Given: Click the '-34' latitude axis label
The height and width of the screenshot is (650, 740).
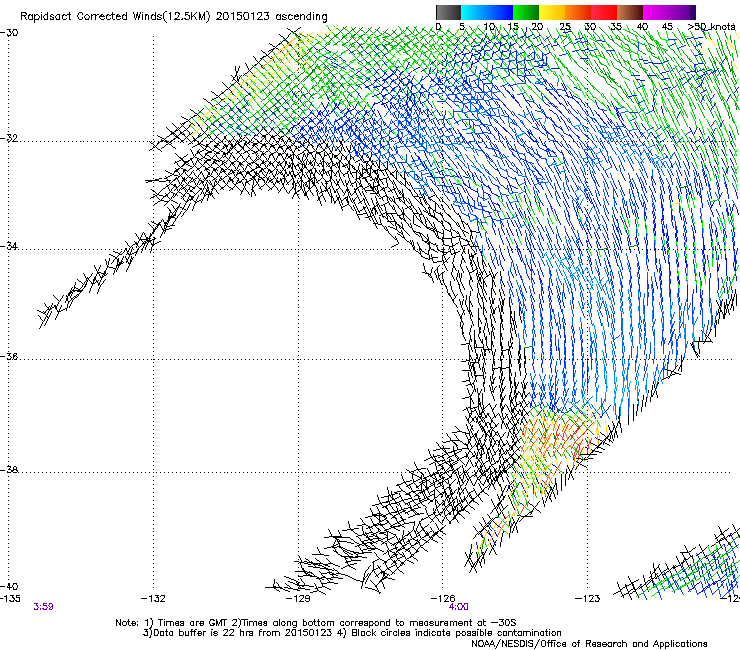Looking at the screenshot, I should tap(9, 246).
